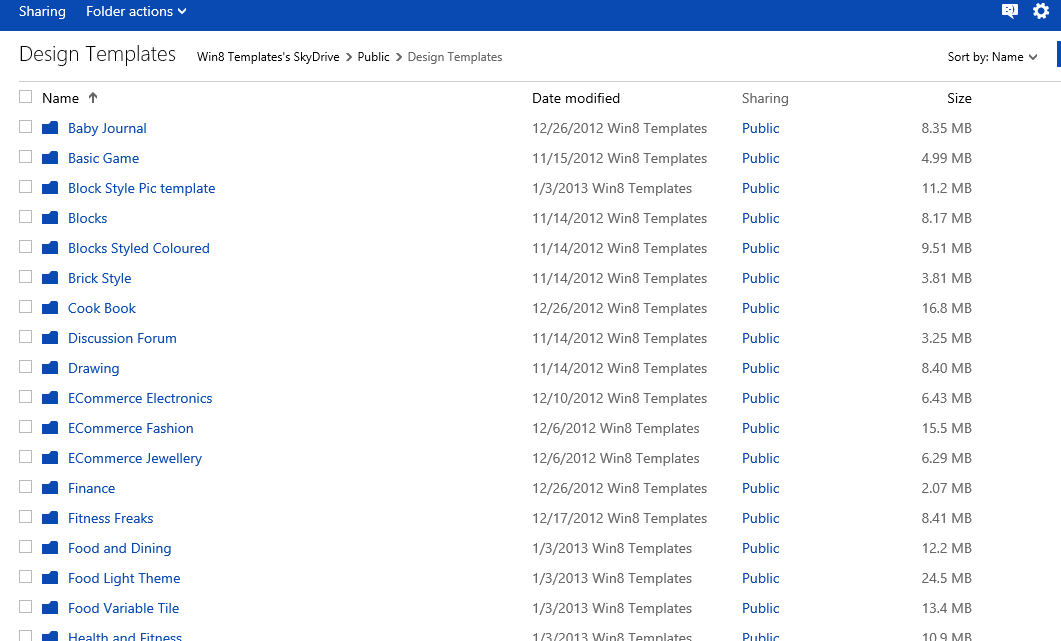Toggle the name sort arrow icon
This screenshot has width=1061, height=641.
[x=93, y=98]
